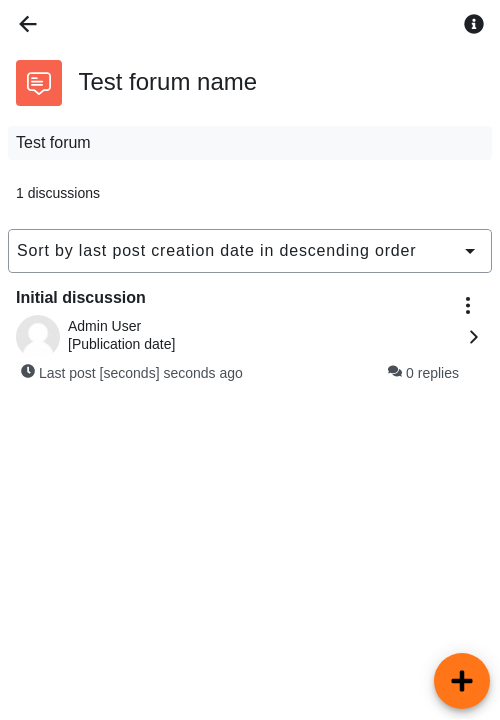Click the orange forum activity icon

39,83
